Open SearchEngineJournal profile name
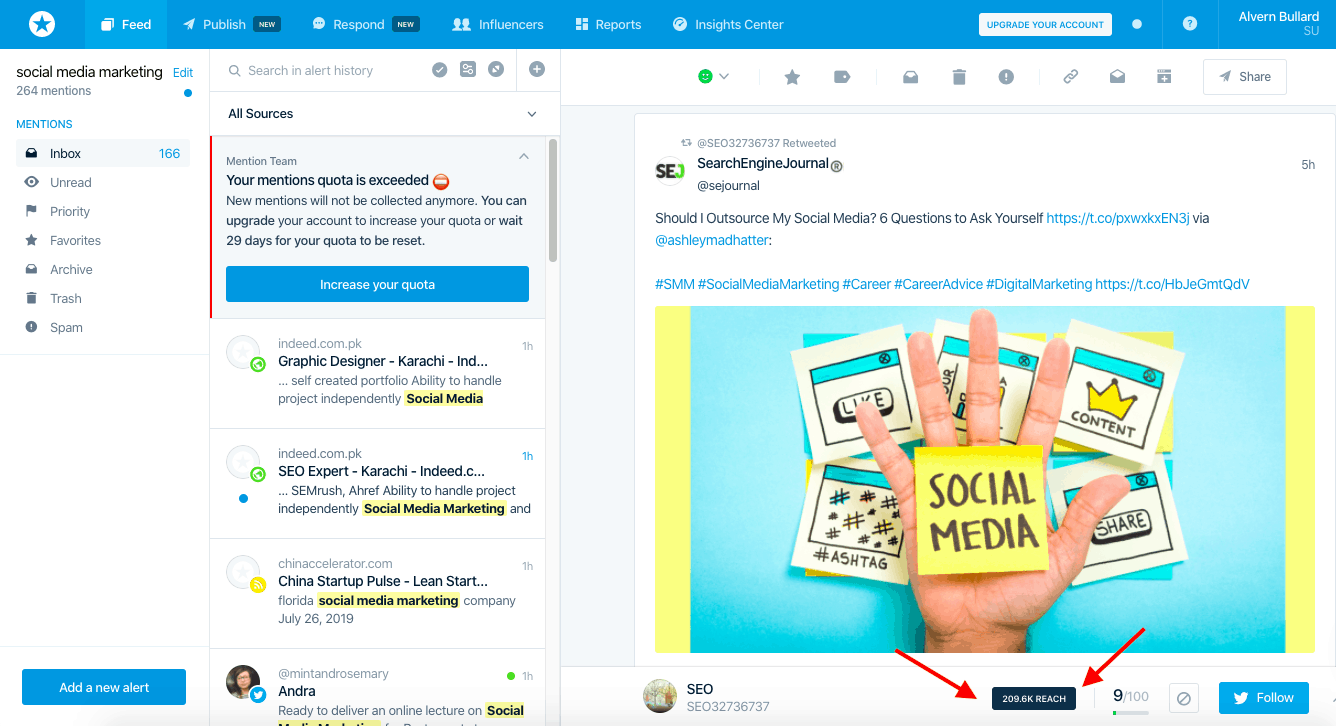Screen dimensions: 1336x726 point(763,164)
